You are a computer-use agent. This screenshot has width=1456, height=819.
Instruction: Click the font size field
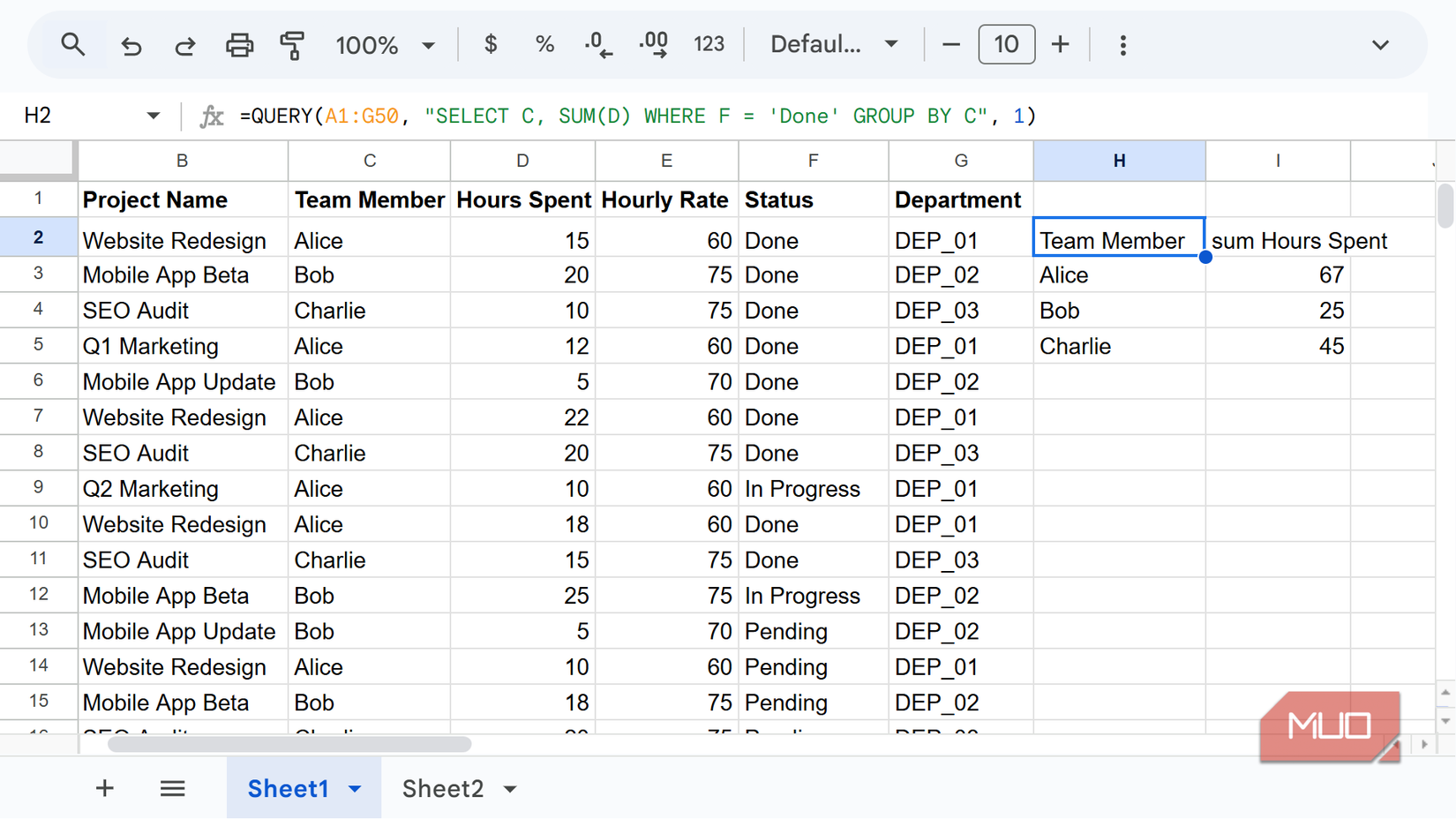click(x=1006, y=44)
